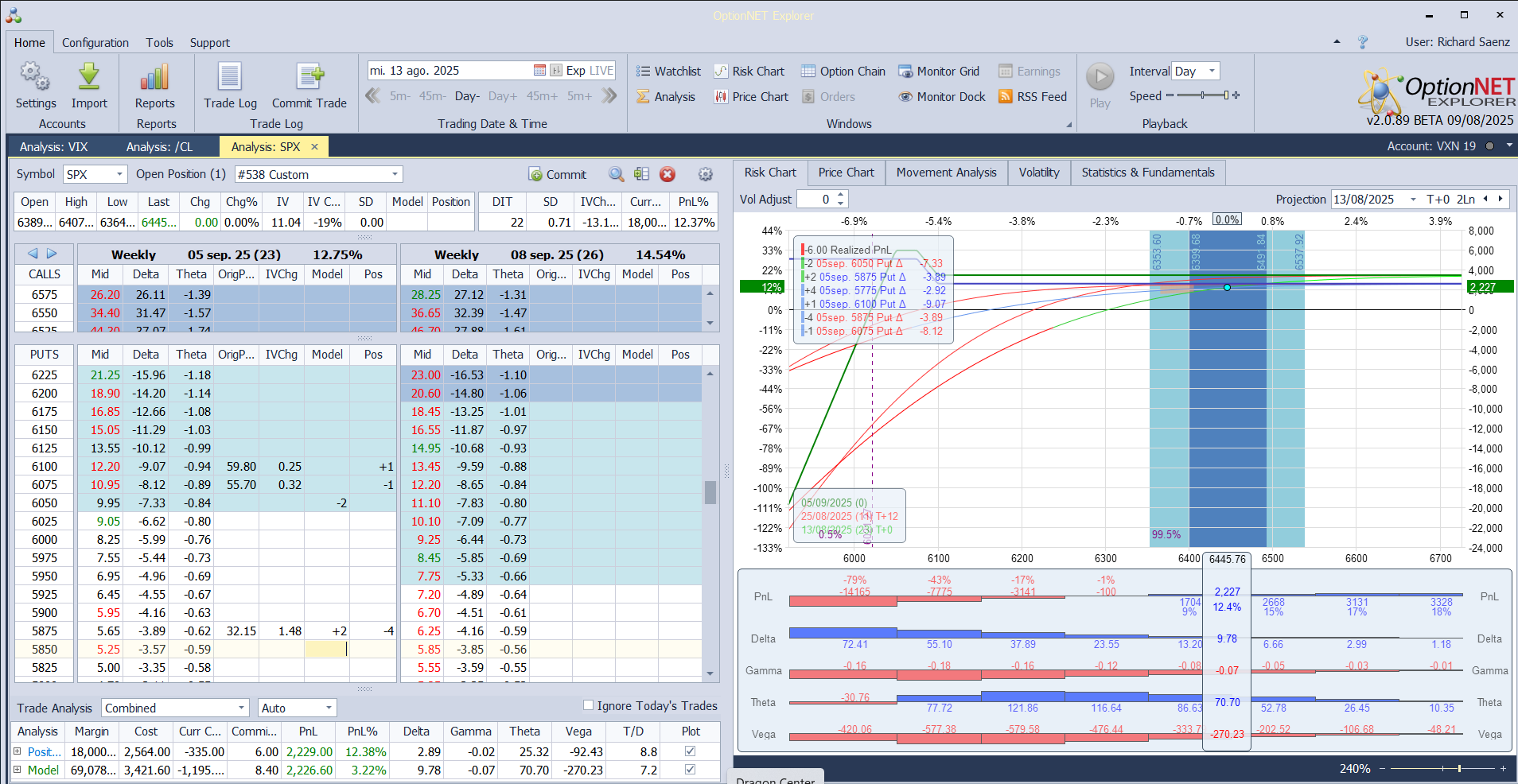Viewport: 1518px width, 784px height.
Task: Toggle Ignore Today's Trades checkbox
Action: click(x=589, y=705)
